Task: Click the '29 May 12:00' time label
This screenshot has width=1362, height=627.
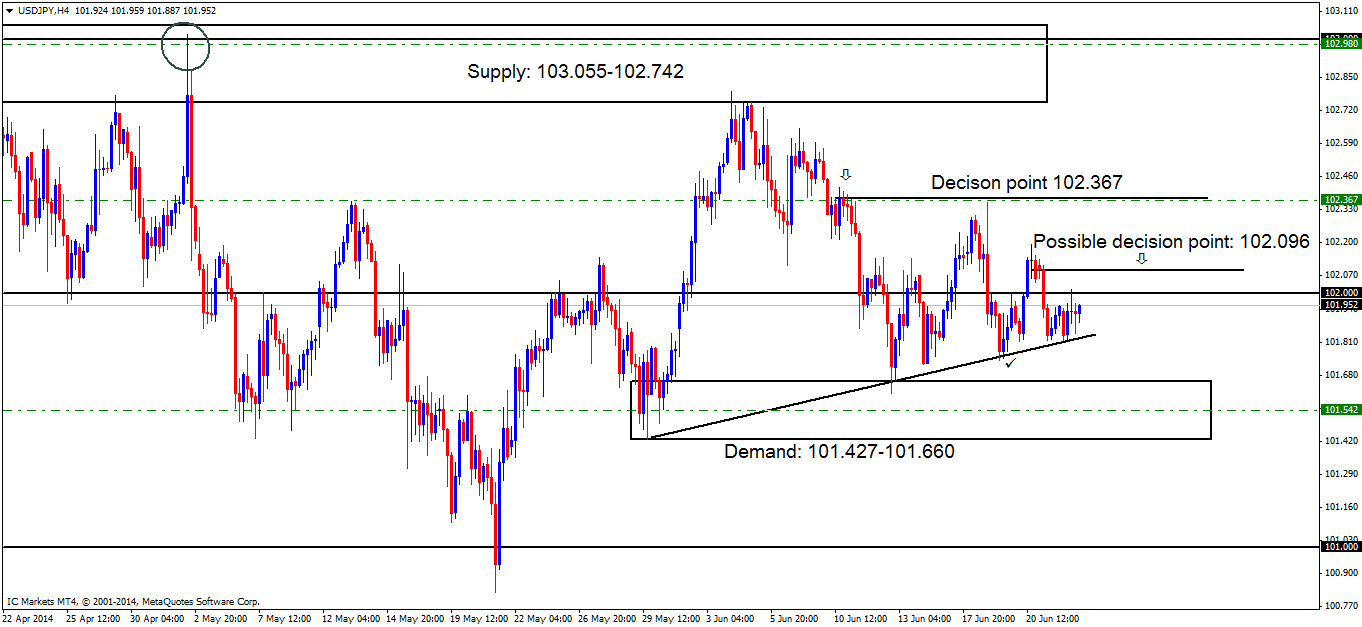Action: pyautogui.click(x=671, y=618)
